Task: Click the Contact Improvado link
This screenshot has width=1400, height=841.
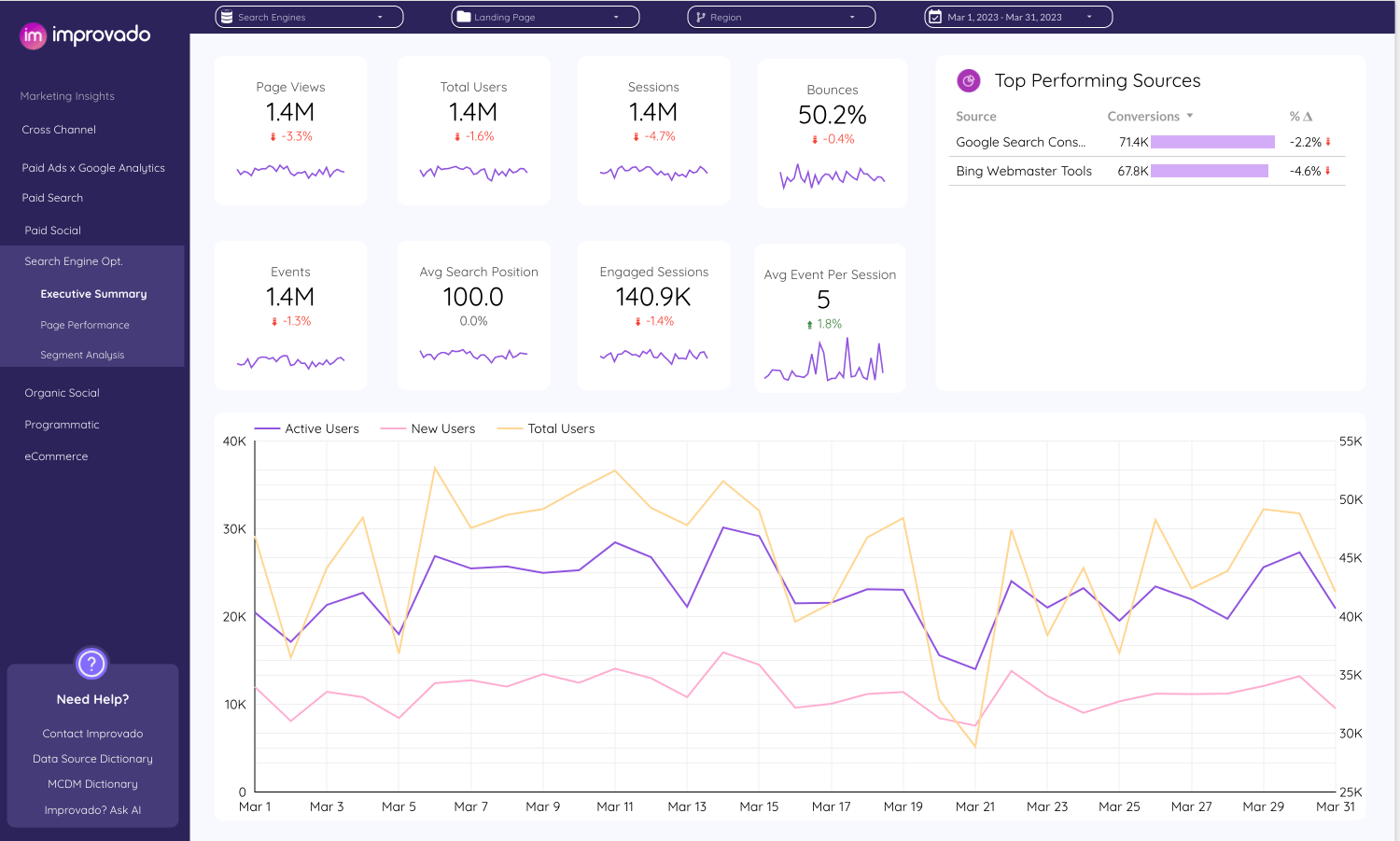Action: pyautogui.click(x=92, y=734)
